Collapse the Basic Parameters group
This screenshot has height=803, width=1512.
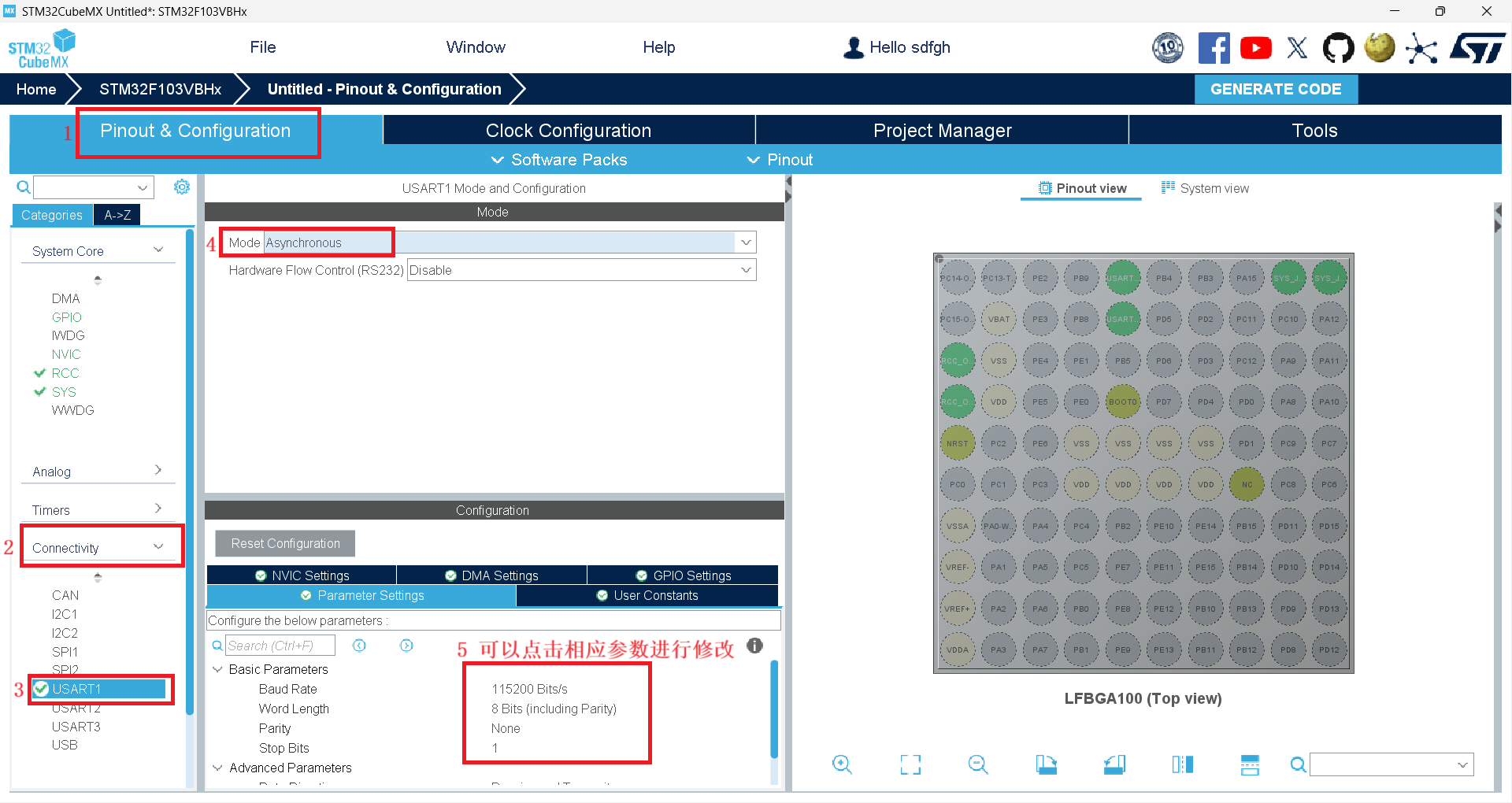click(218, 669)
